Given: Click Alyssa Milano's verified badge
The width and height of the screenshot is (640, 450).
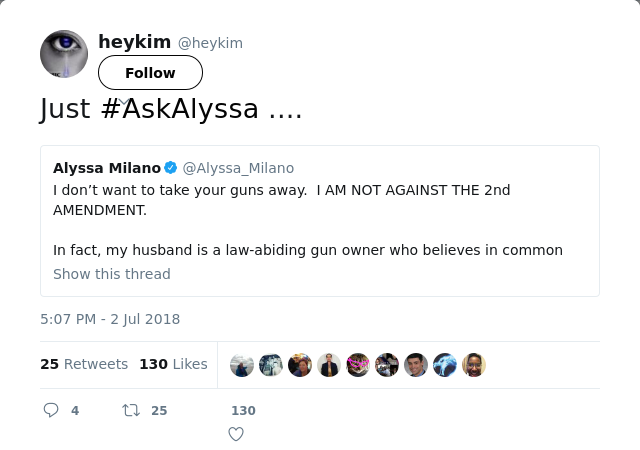Looking at the screenshot, I should click(171, 168).
